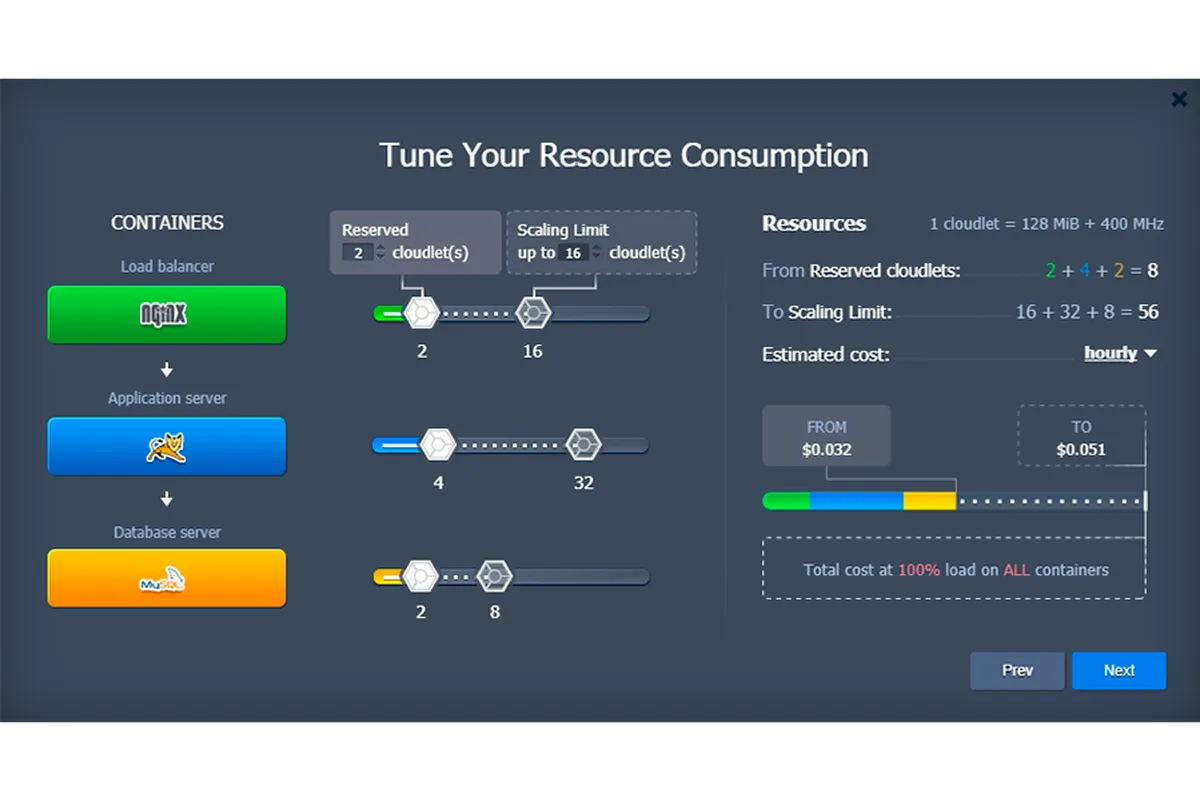Click the blue segment of the cost bar
The image size is (1200, 801).
click(x=857, y=501)
